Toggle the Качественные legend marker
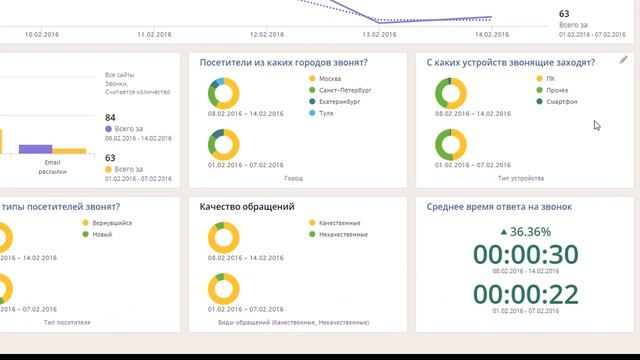Image resolution: width=640 pixels, height=360 pixels. point(312,223)
